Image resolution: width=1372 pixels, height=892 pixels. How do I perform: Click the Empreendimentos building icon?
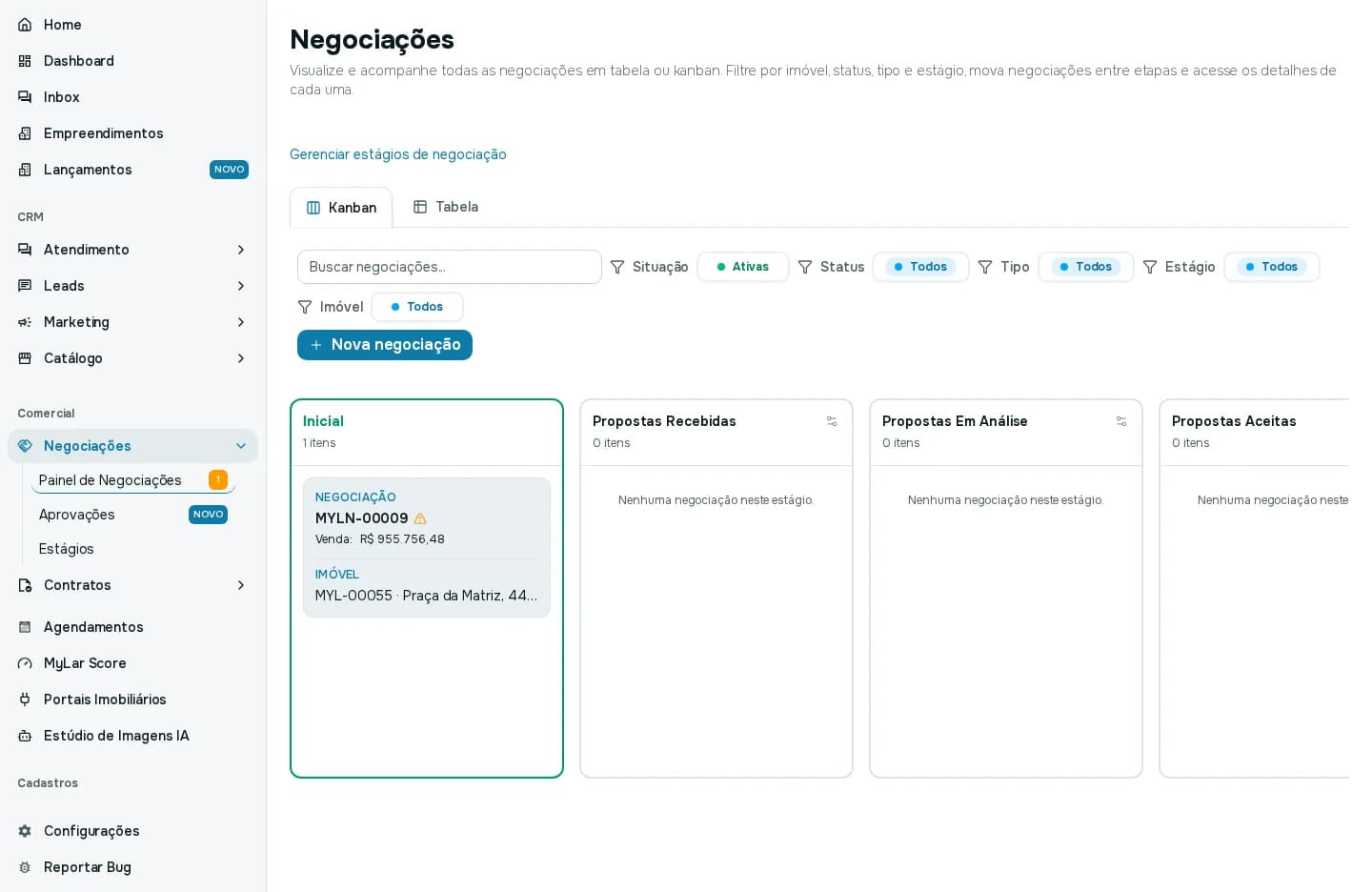coord(25,133)
